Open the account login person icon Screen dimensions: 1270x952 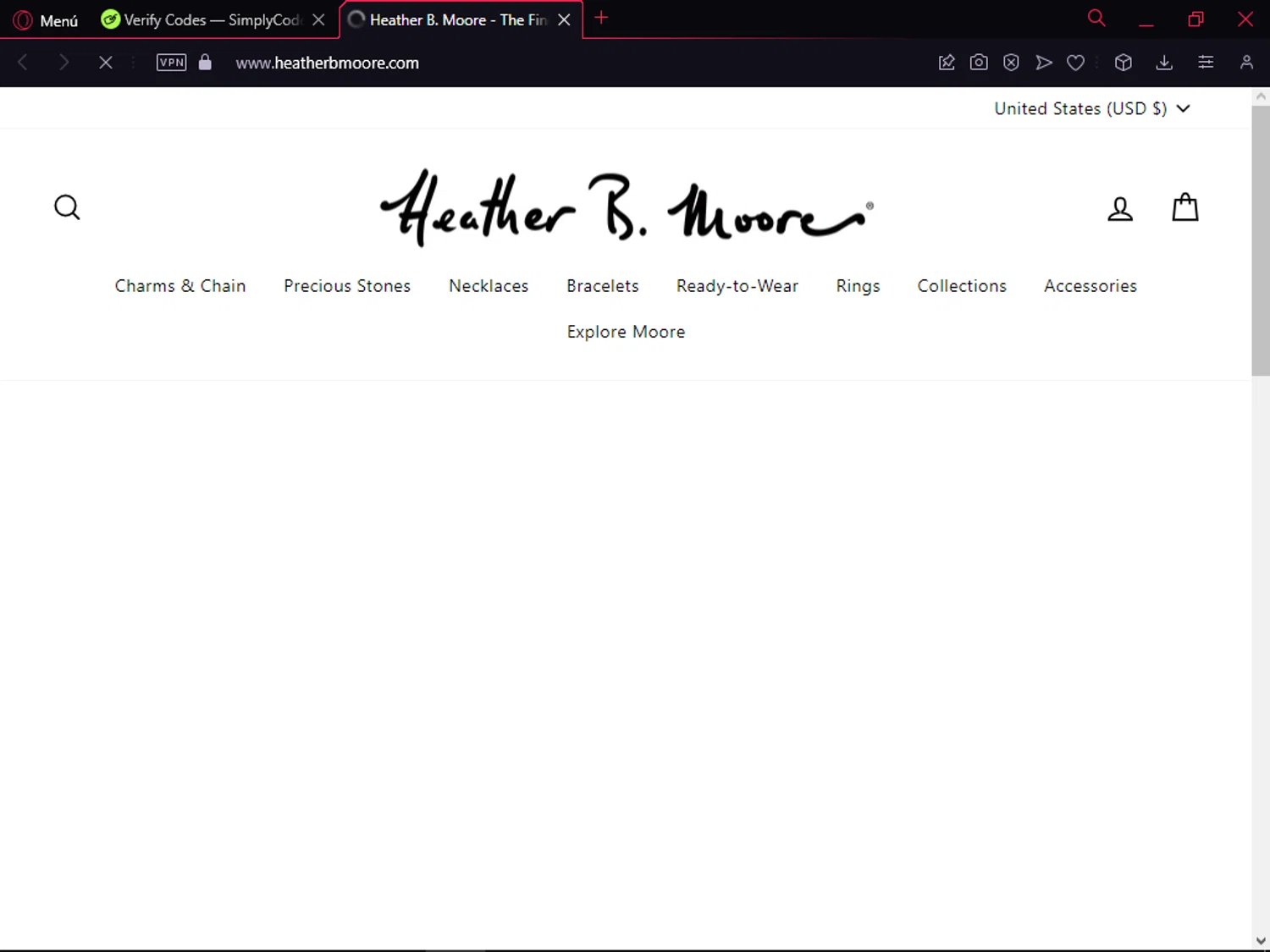coord(1120,208)
